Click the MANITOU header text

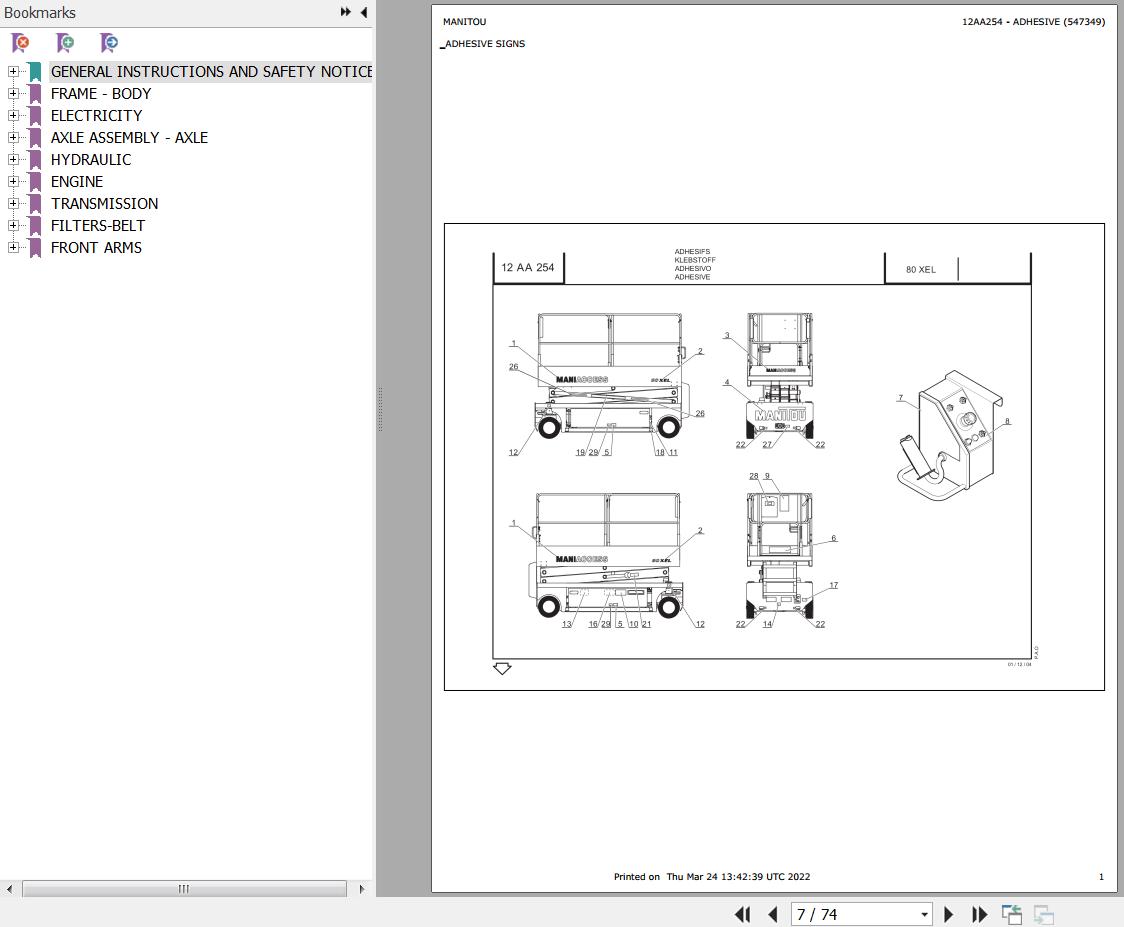[x=465, y=22]
